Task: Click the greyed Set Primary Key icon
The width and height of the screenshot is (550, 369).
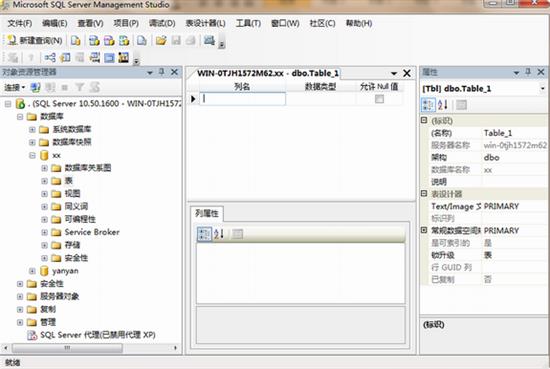Action: 31,58
